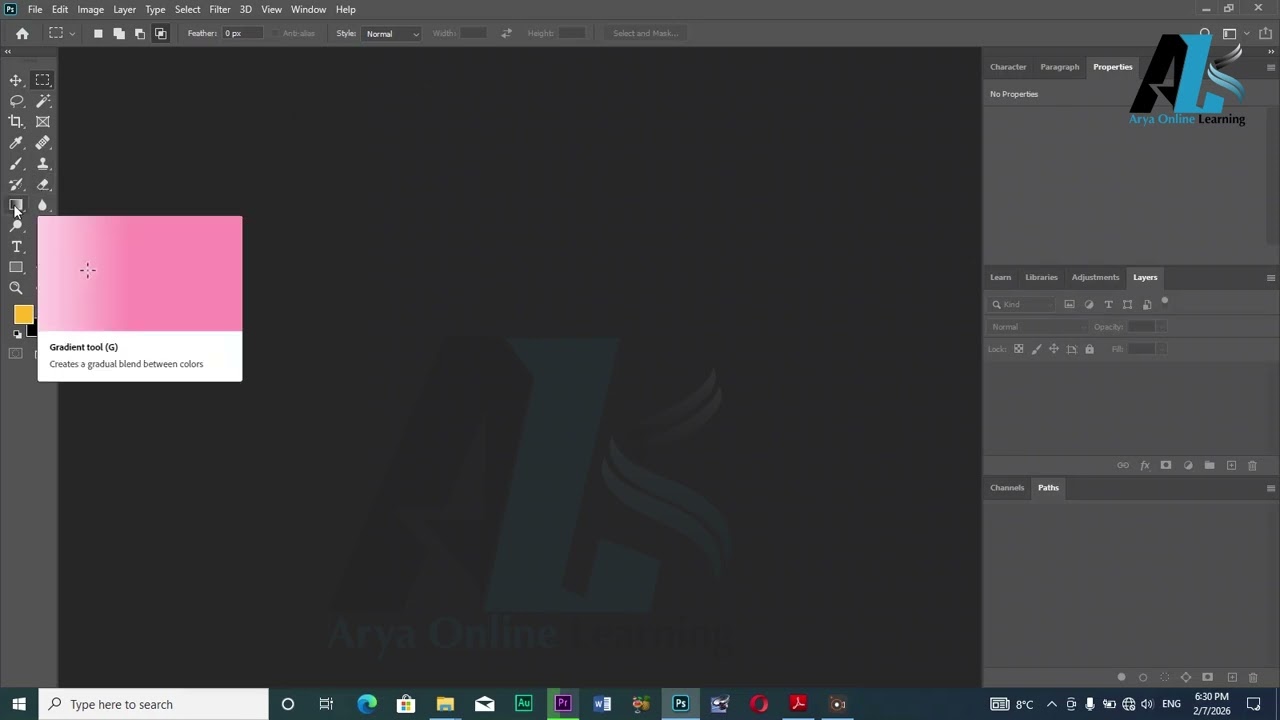
Task: Open Microsoft Word from taskbar
Action: click(x=602, y=704)
